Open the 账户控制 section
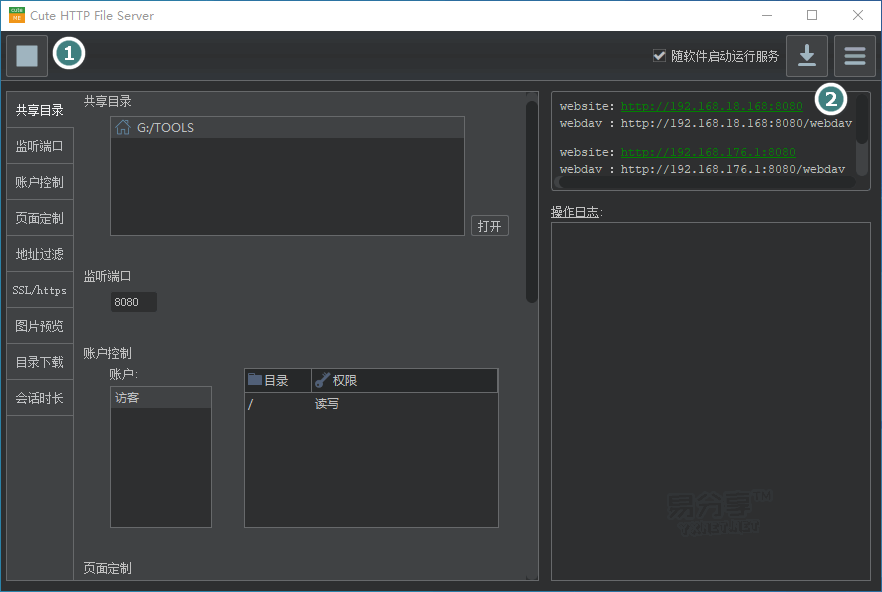Viewport: 882px width, 592px height. pos(39,181)
